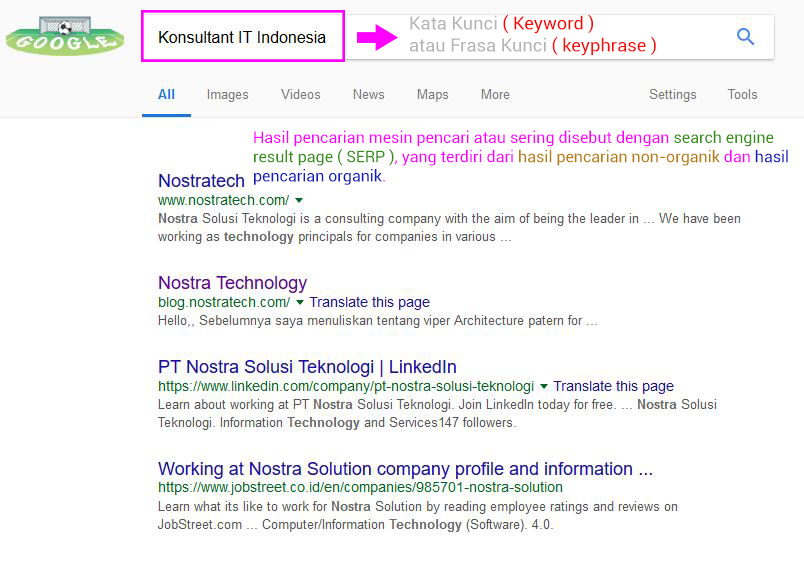Click Translate this page for the LinkedIn result
The width and height of the screenshot is (804, 563).
pyautogui.click(x=613, y=386)
